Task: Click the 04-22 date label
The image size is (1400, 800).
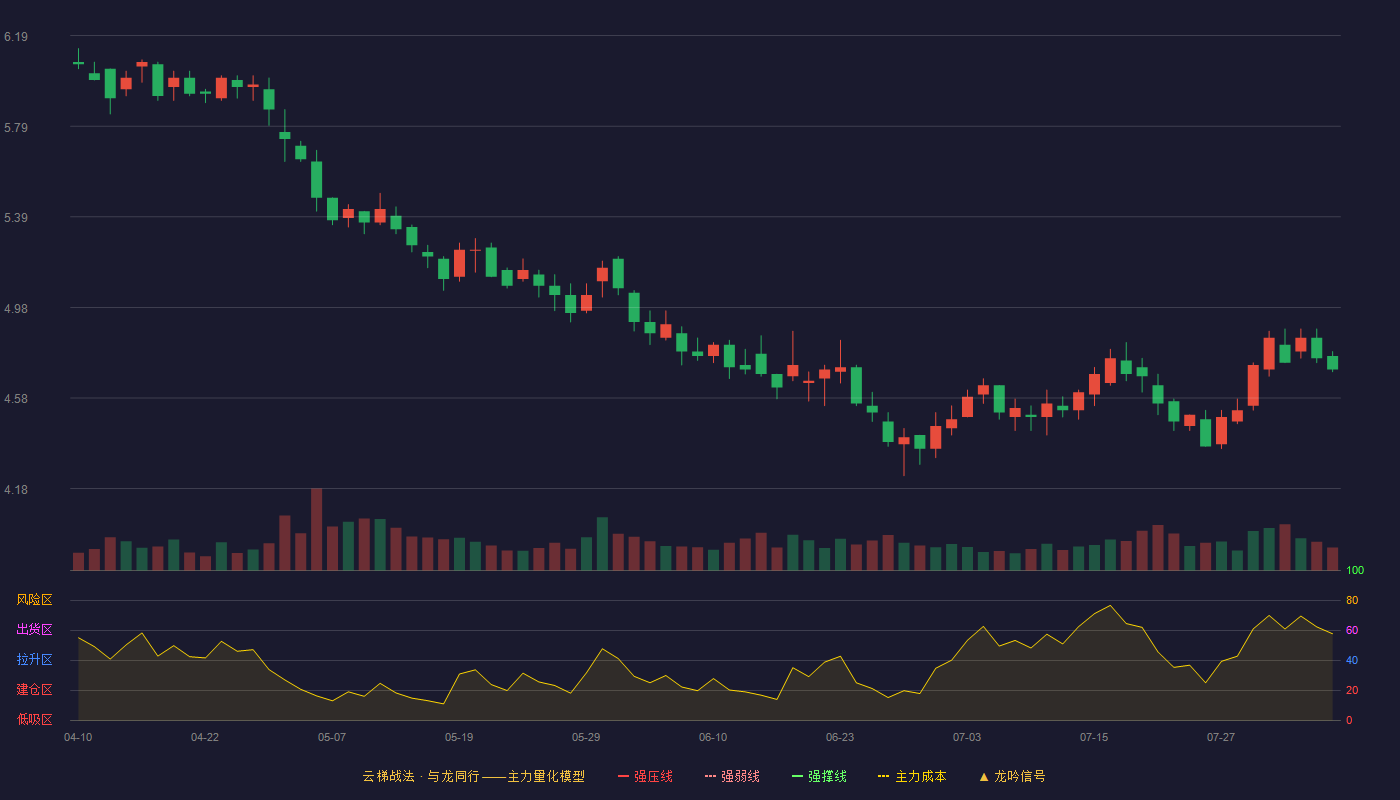Action: [205, 737]
